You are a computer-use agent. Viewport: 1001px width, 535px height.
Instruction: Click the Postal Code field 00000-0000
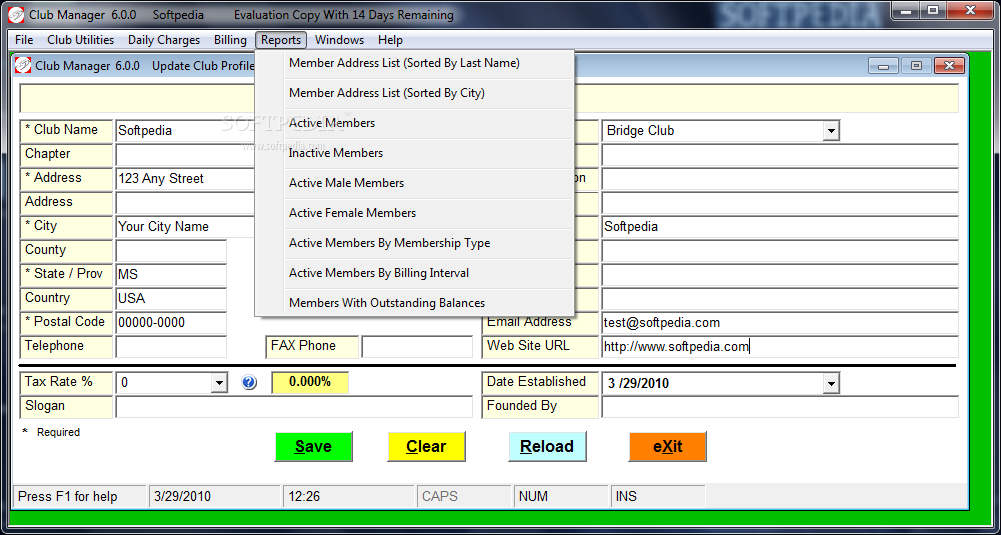(x=171, y=322)
